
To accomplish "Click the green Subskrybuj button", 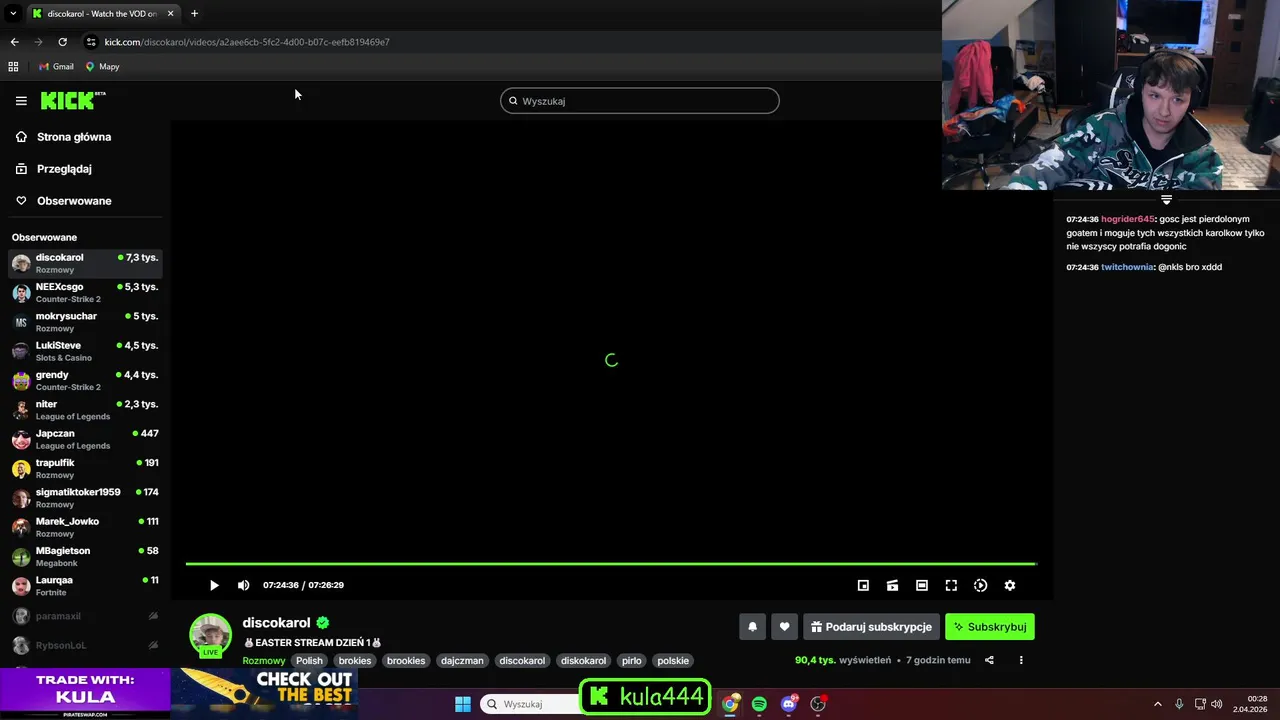I will [990, 627].
